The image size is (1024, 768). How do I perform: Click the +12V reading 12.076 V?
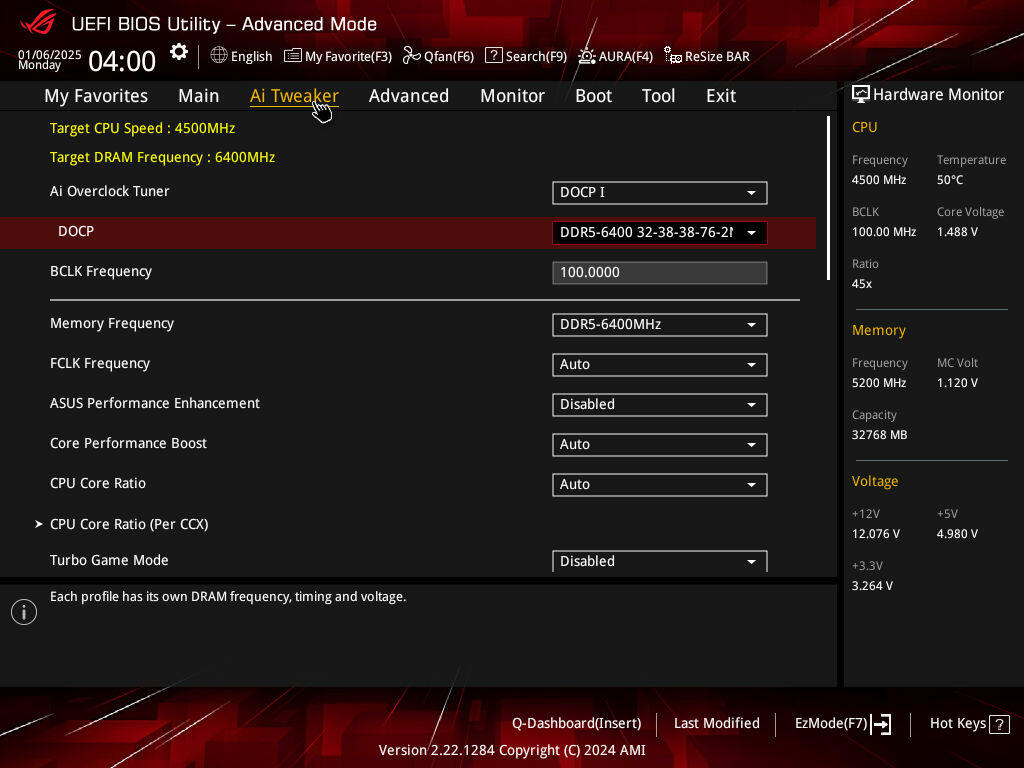pyautogui.click(x=876, y=534)
